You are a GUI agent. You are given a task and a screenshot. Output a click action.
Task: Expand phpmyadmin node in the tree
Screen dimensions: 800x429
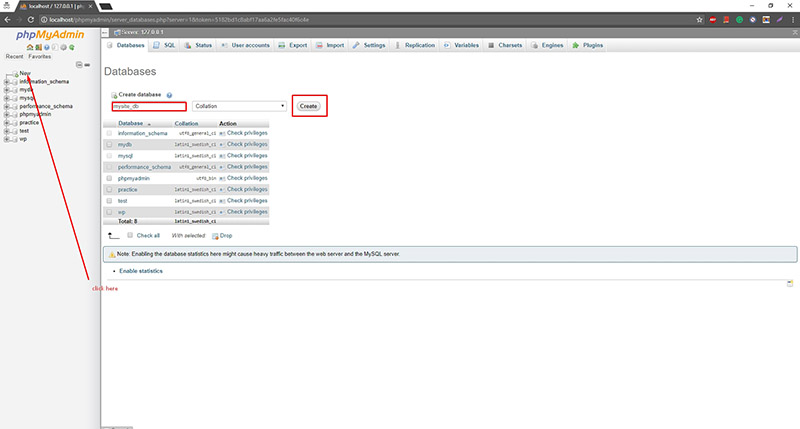[7, 114]
